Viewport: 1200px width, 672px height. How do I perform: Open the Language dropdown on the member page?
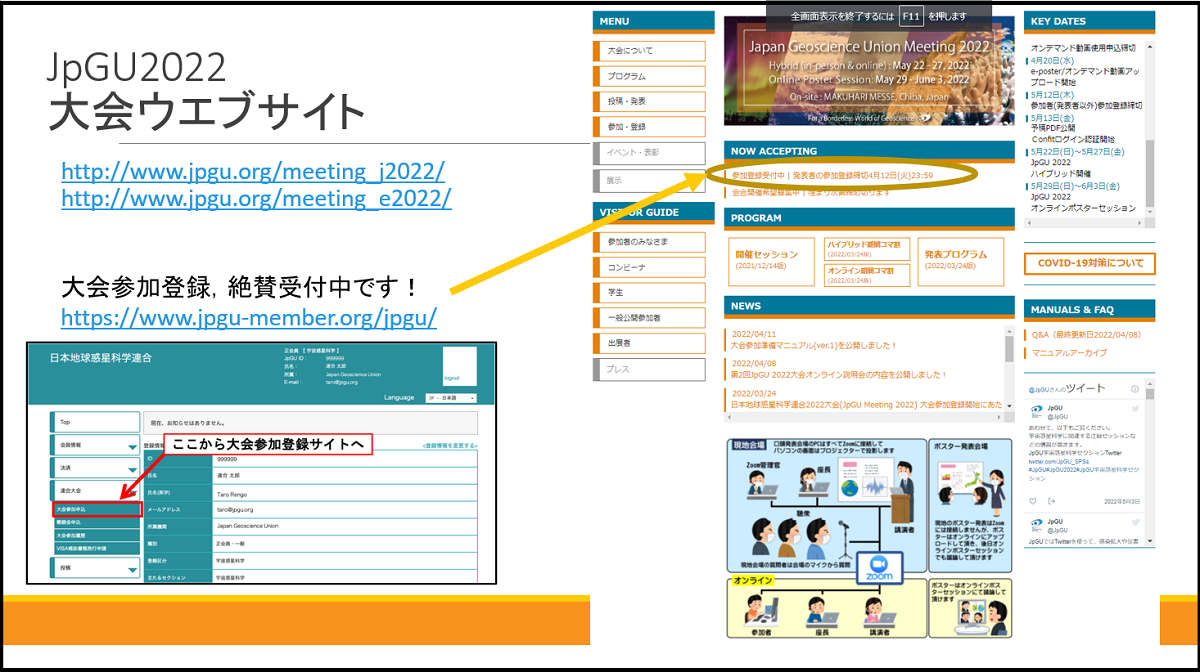(x=453, y=398)
